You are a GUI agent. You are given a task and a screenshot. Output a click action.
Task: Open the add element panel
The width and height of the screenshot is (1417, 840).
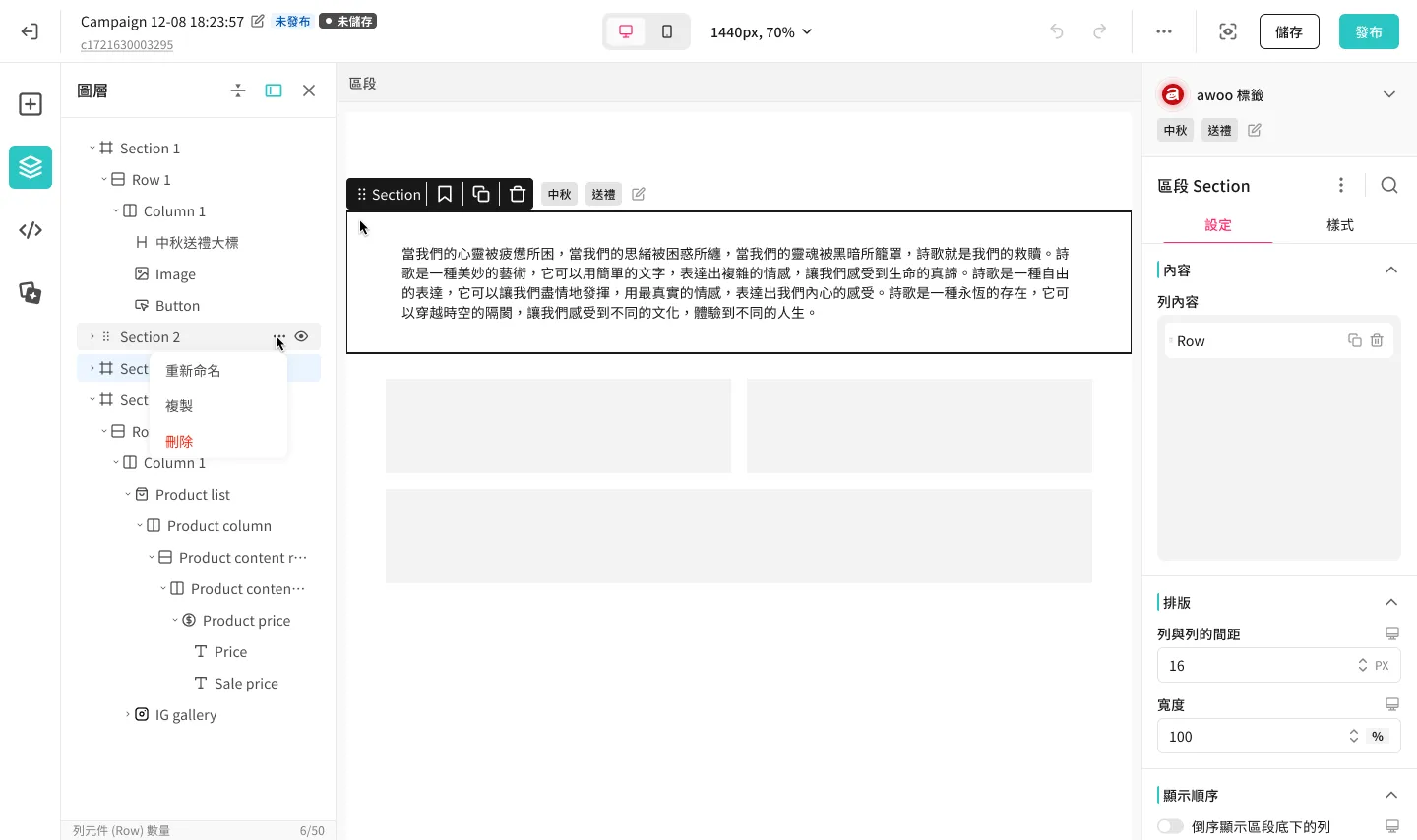click(31, 104)
